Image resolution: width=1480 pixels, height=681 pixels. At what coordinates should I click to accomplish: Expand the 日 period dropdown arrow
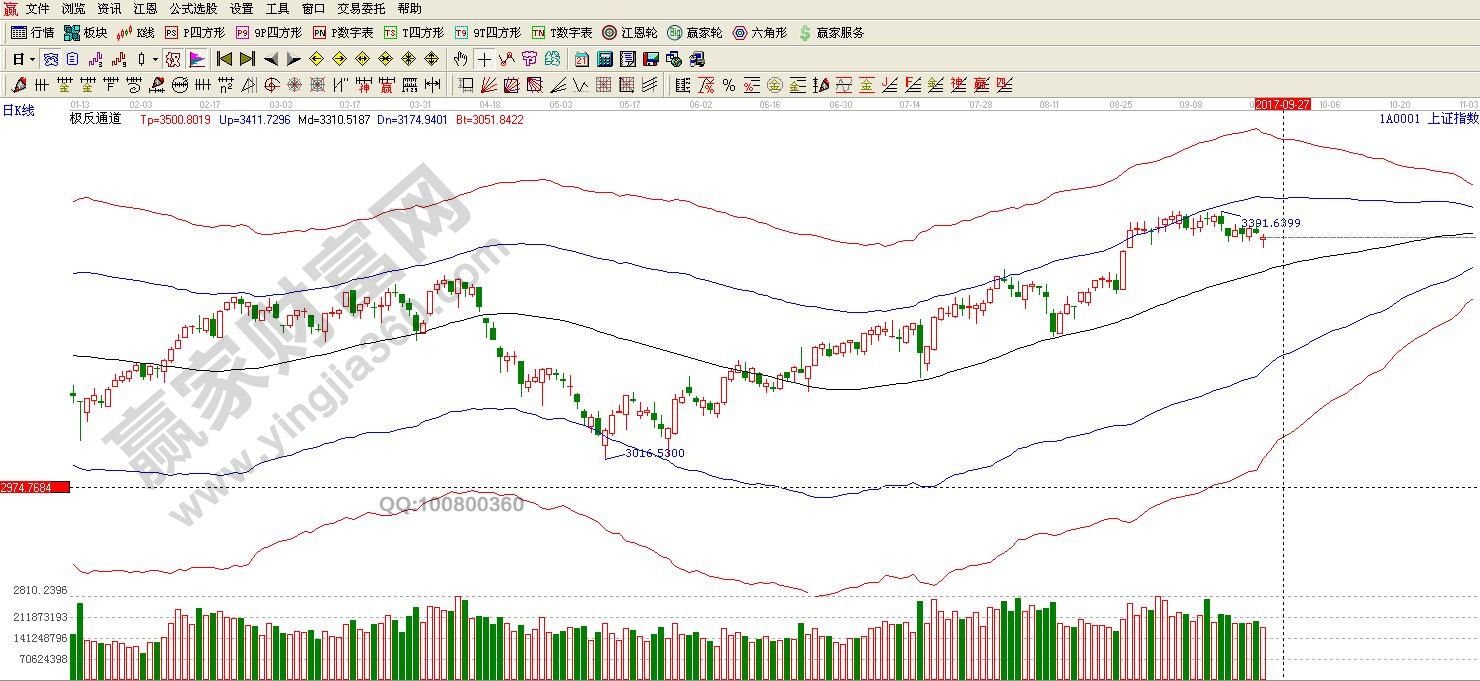coord(32,59)
